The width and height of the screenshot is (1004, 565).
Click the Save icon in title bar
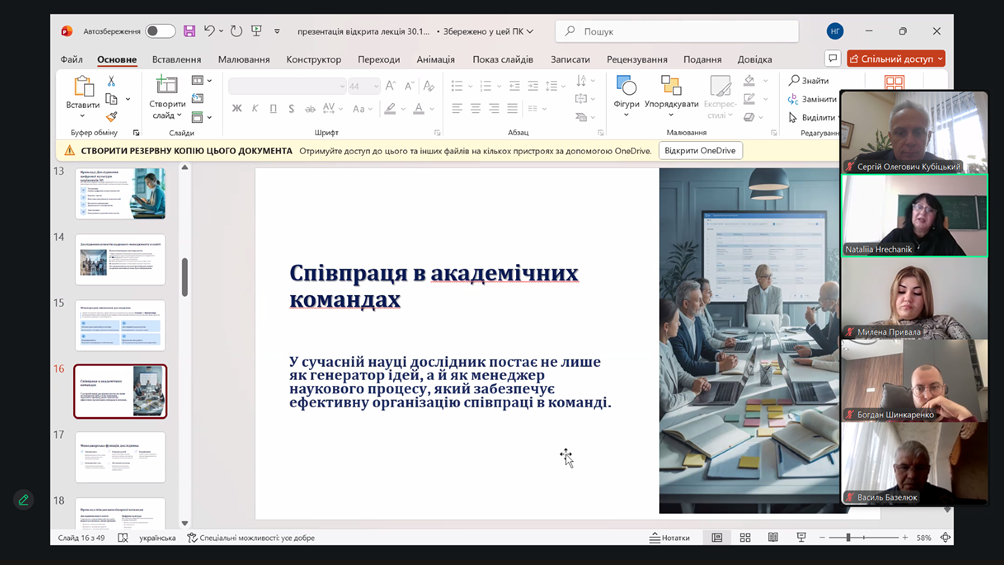(x=189, y=31)
